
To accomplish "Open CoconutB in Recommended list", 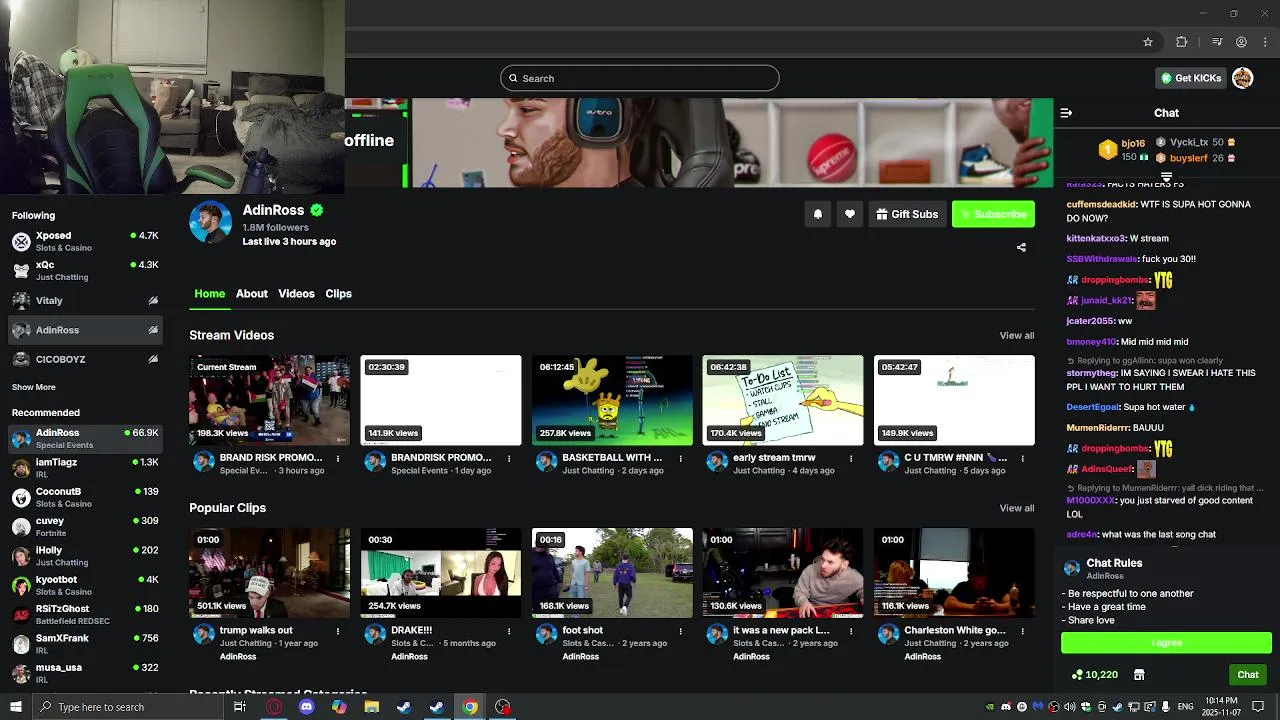I will pos(85,497).
